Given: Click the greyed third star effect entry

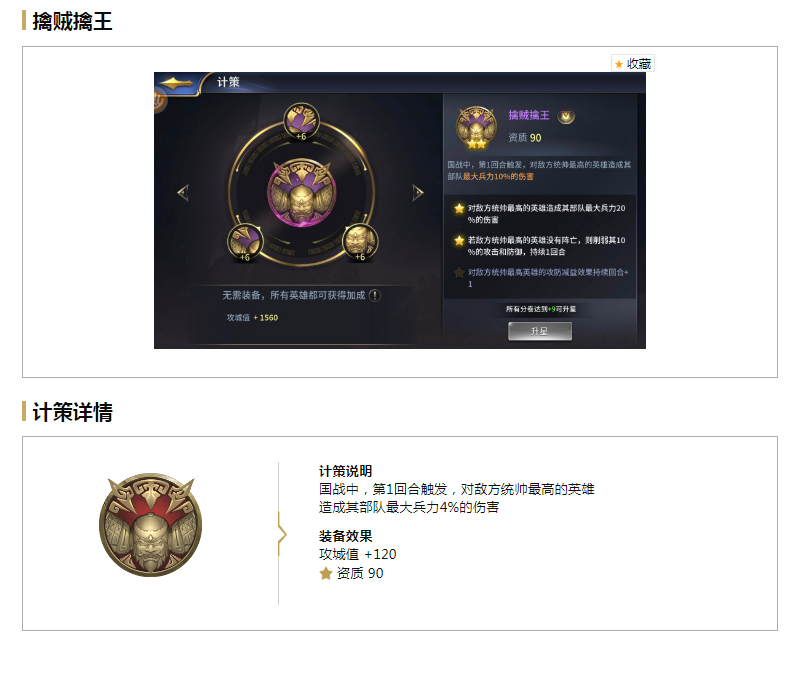Looking at the screenshot, I should [x=541, y=278].
